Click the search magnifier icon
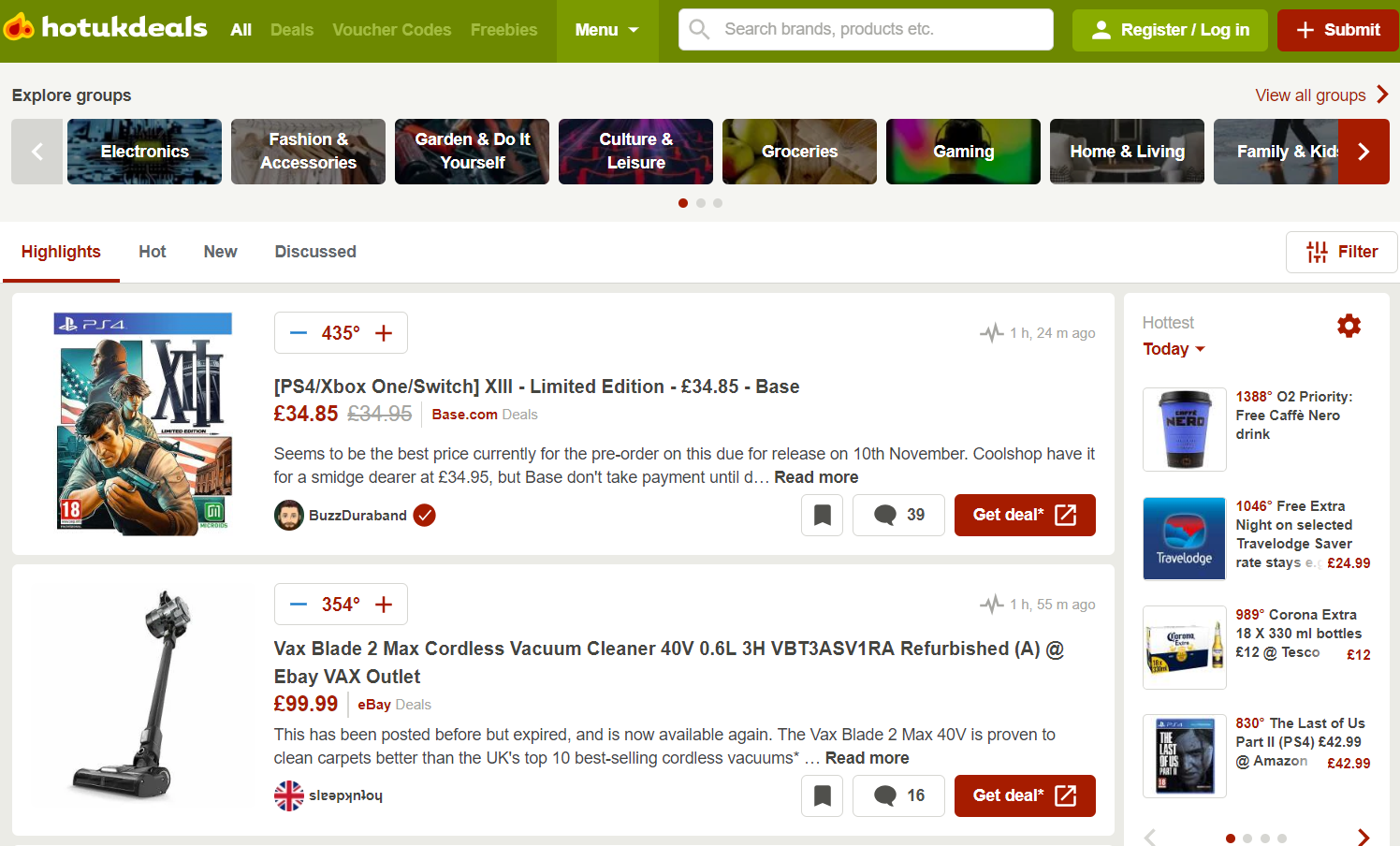 tap(699, 29)
